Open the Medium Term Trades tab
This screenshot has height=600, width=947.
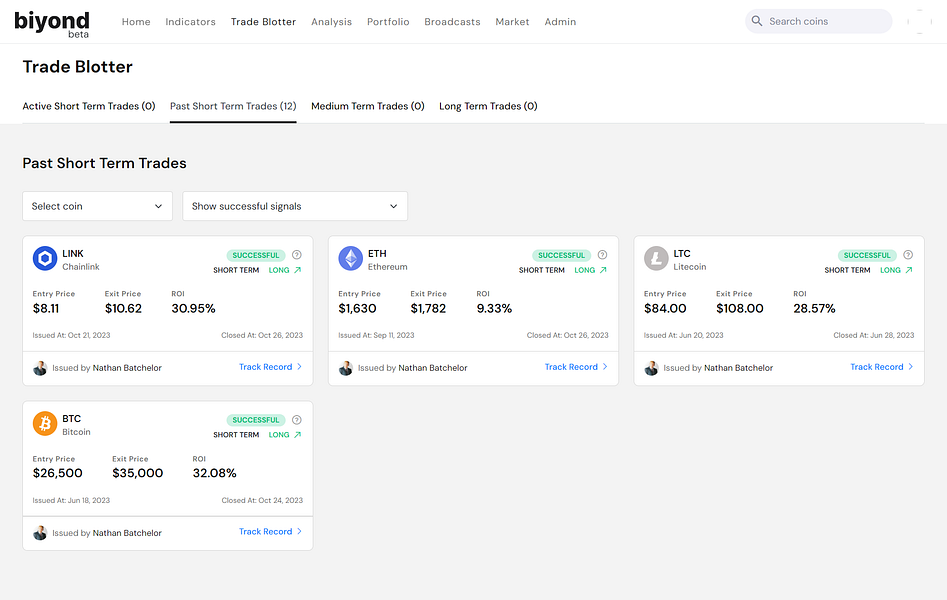click(x=368, y=106)
